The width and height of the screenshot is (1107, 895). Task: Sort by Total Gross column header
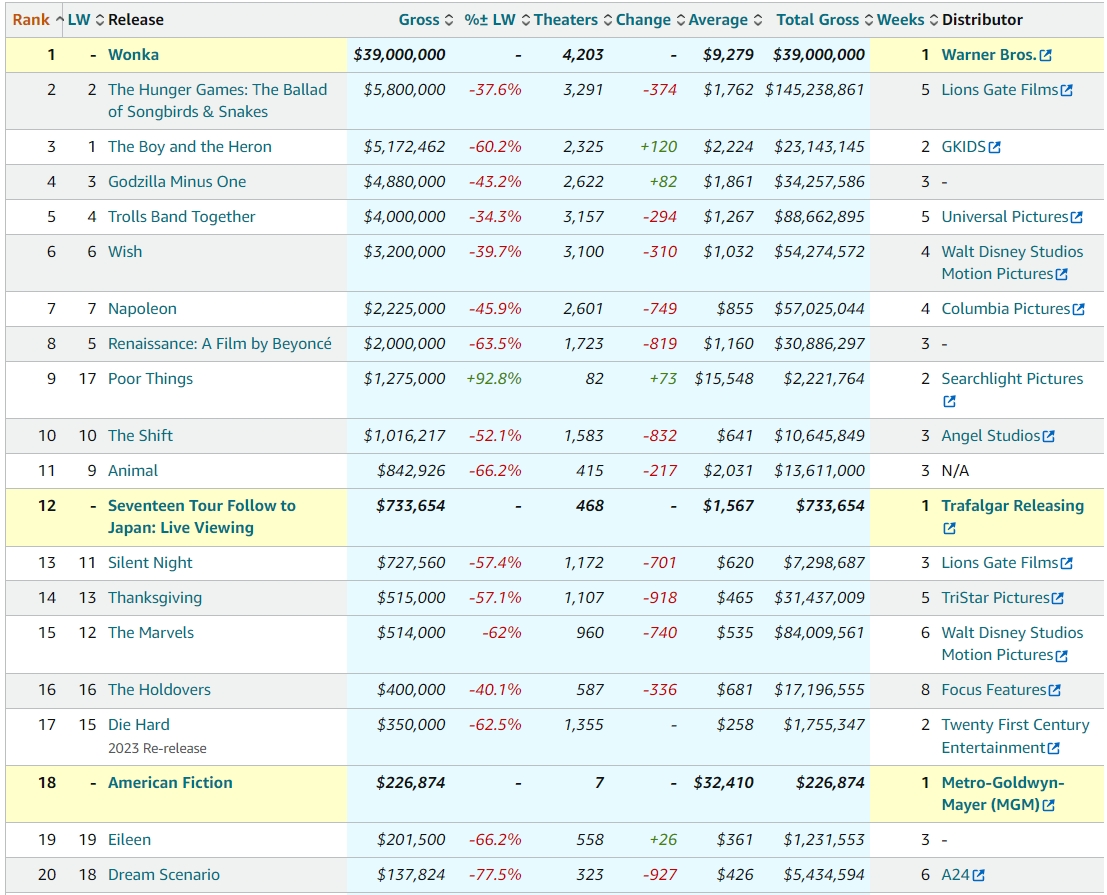(825, 20)
